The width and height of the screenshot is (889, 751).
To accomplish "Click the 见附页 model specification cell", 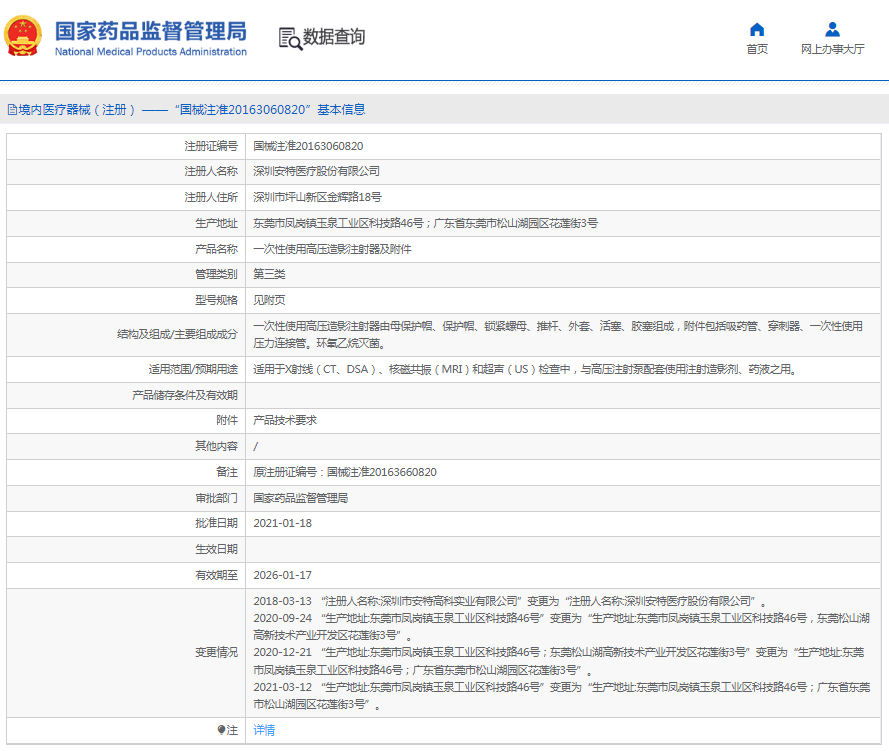I will 269,300.
